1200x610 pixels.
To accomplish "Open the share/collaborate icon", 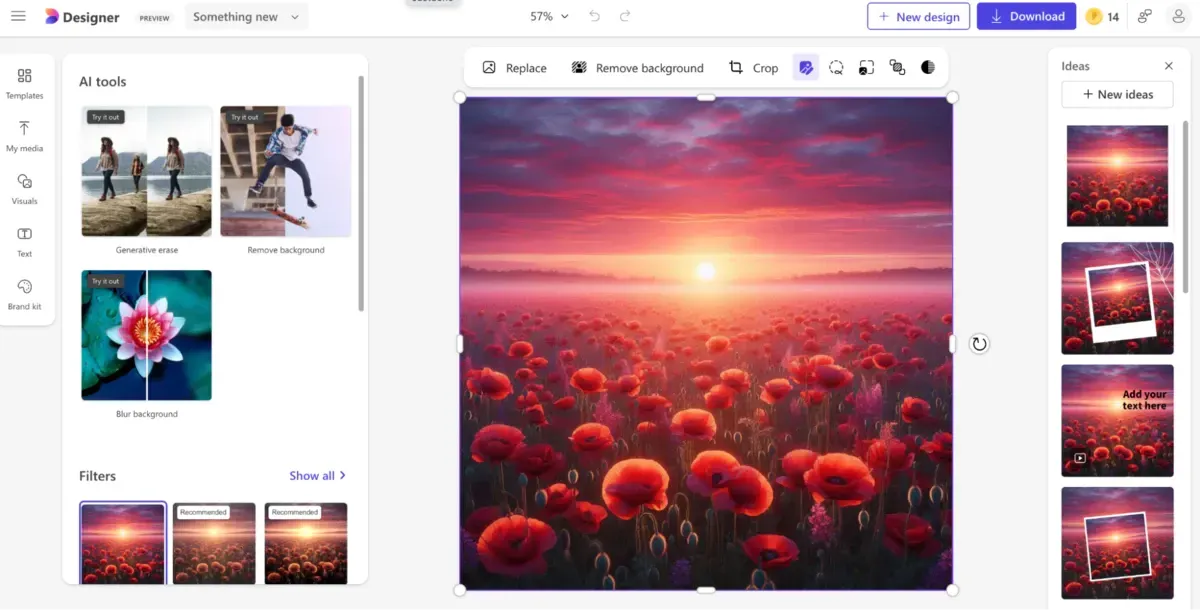I will pyautogui.click(x=1145, y=17).
